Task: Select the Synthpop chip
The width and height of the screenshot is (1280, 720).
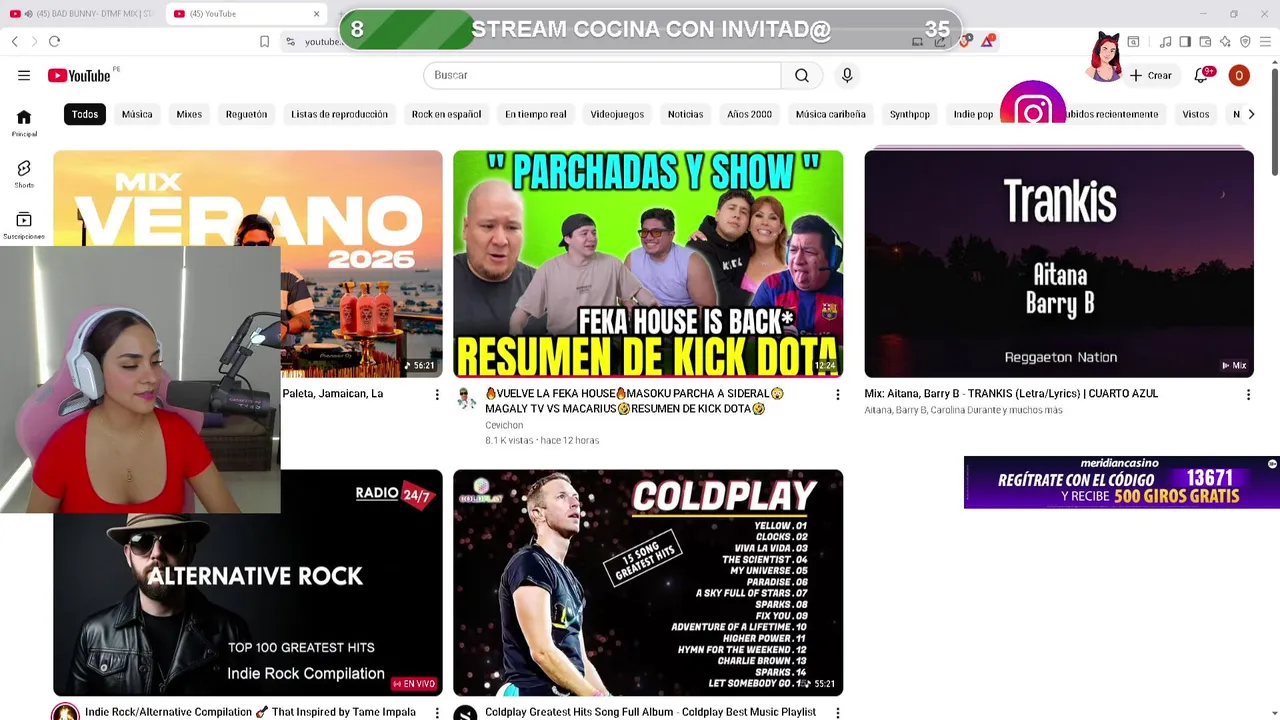Action: point(910,114)
